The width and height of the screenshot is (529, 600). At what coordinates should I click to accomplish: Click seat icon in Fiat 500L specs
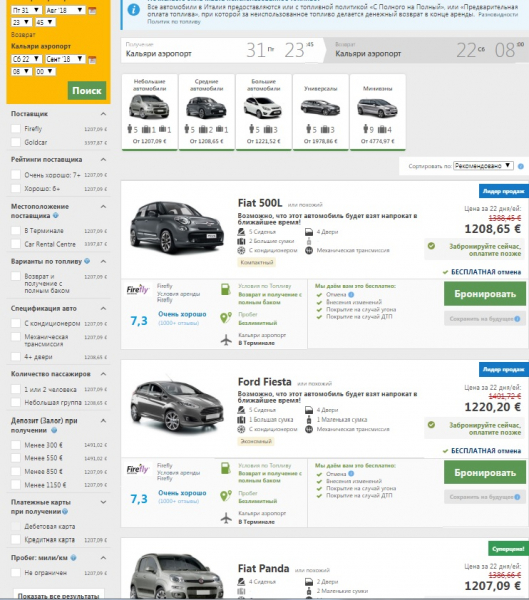tap(241, 232)
